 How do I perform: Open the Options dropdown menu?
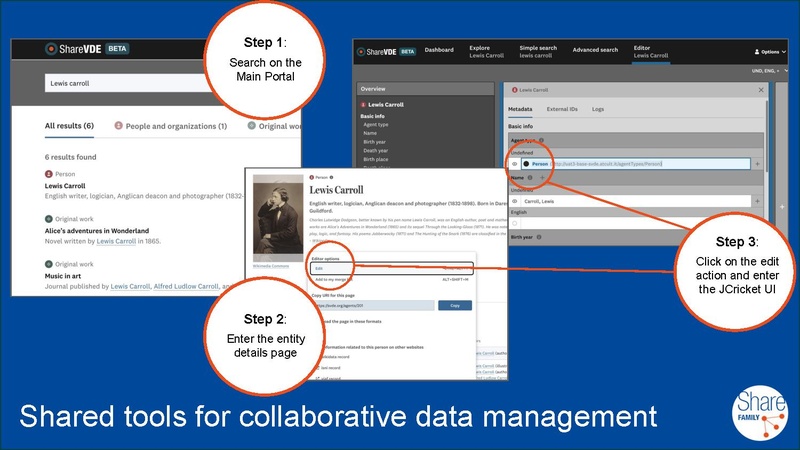771,51
